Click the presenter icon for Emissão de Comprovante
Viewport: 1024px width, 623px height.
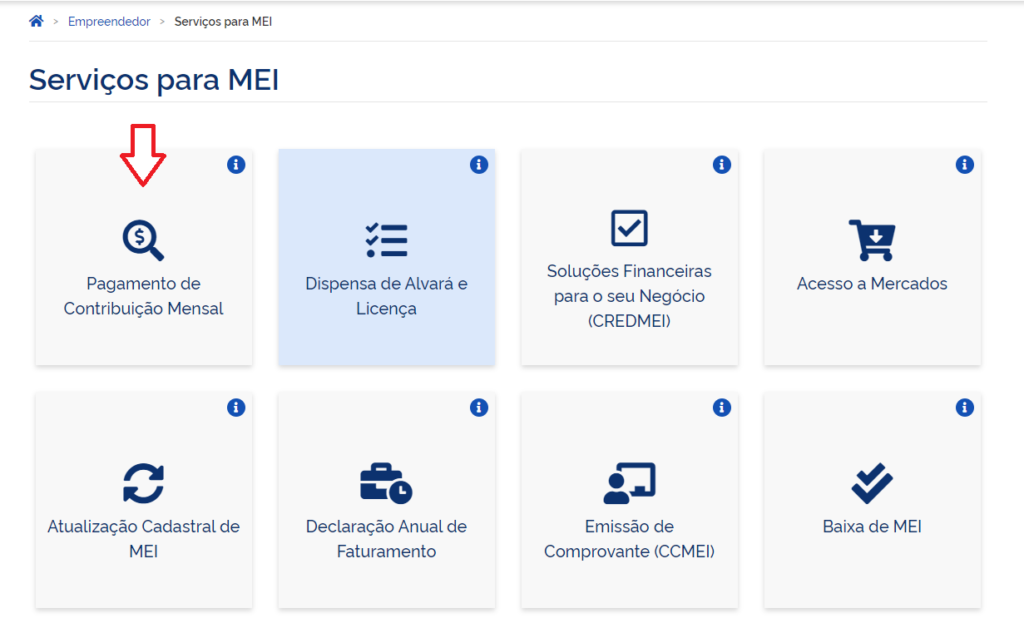tap(629, 483)
